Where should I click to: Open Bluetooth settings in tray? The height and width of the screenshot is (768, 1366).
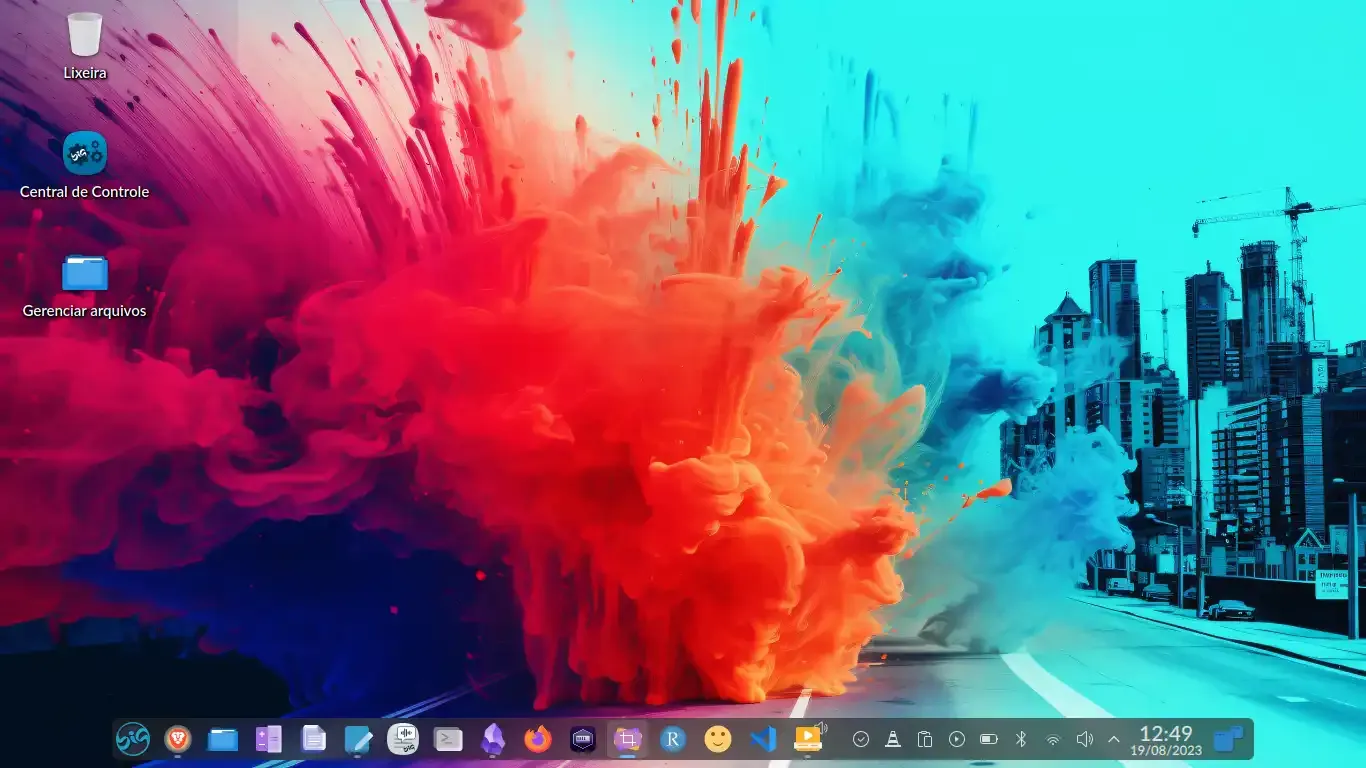1021,739
